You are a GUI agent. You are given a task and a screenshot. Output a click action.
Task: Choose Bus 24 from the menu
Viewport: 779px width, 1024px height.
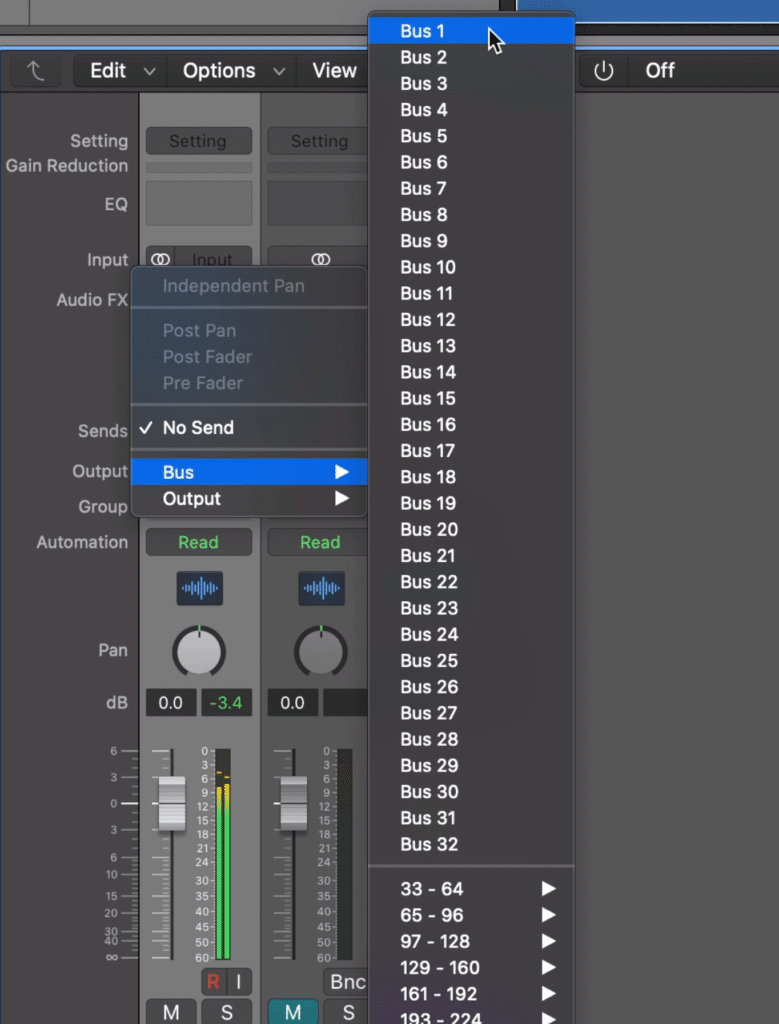[x=471, y=634]
